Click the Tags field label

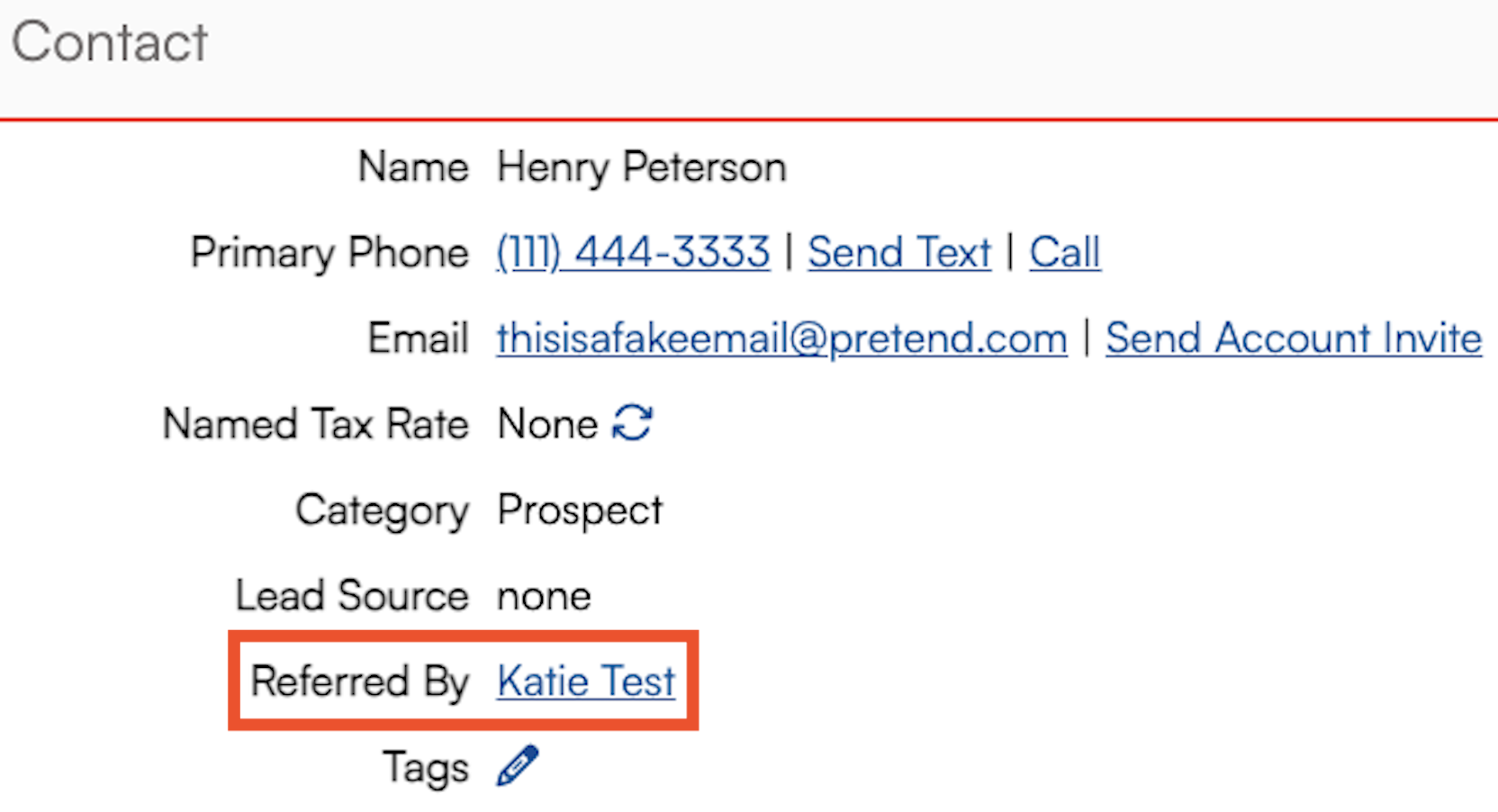tap(425, 768)
